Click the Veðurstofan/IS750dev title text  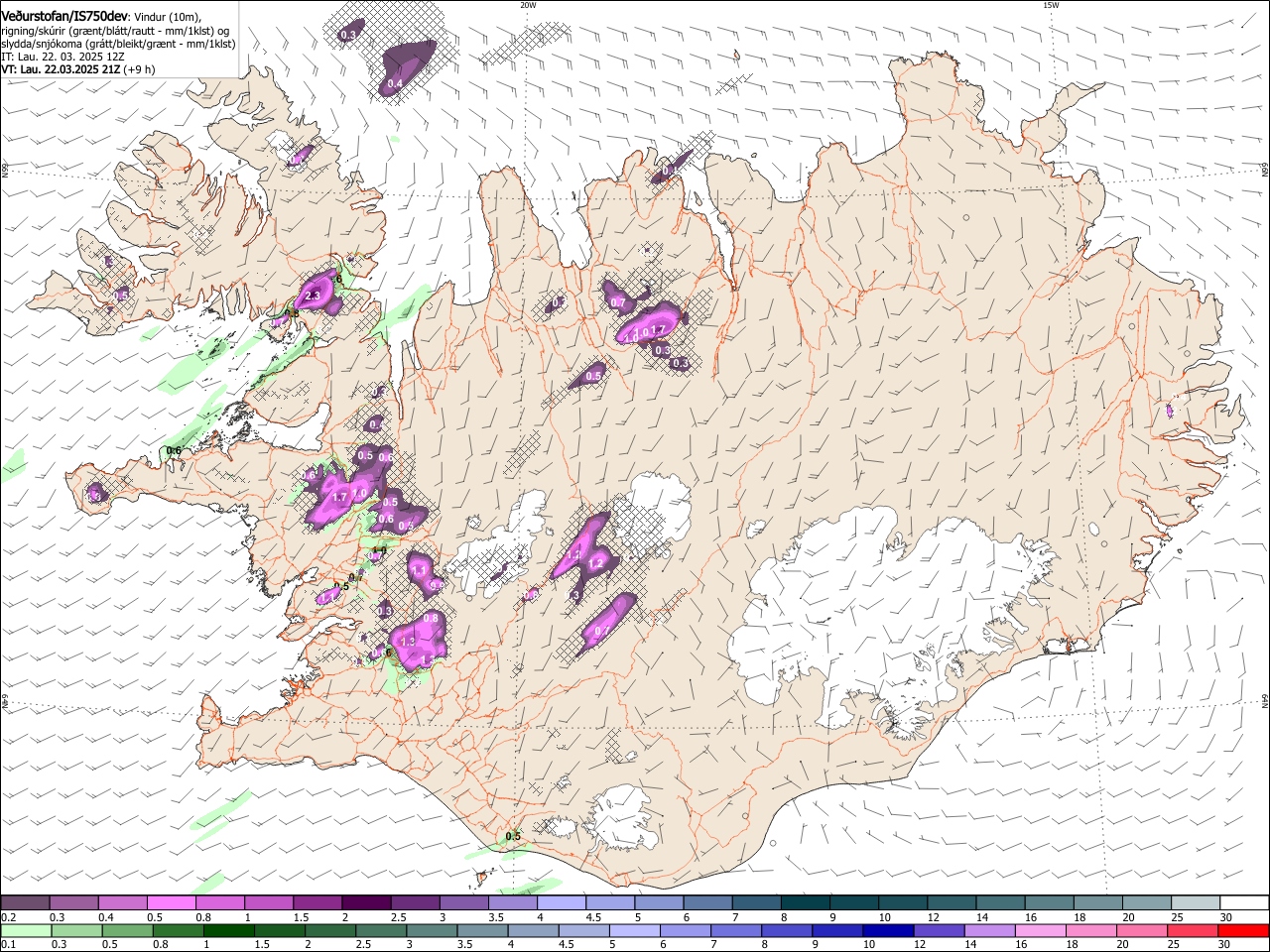[64, 16]
